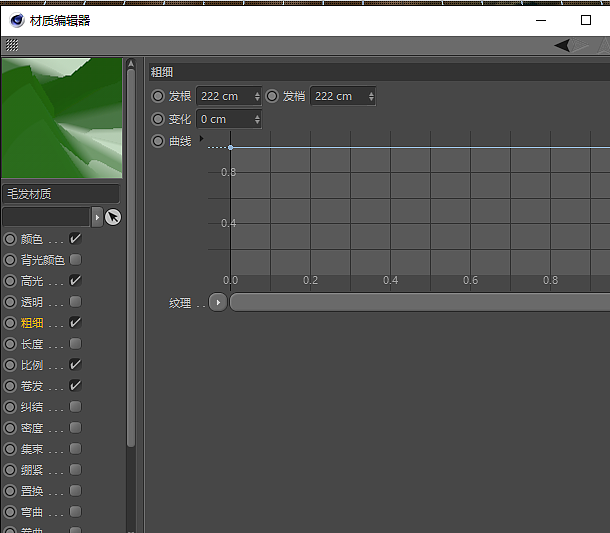Select the blue curve point at 0.0
This screenshot has height=533, width=610.
[231, 147]
